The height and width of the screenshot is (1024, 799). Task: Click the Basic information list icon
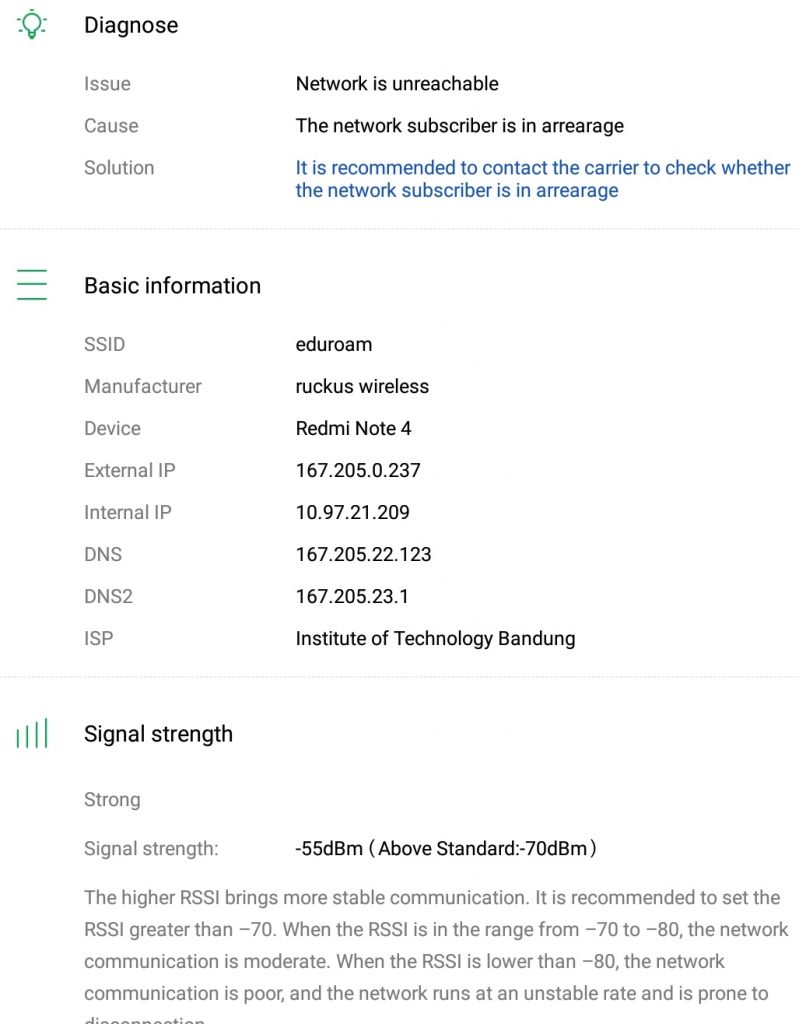point(32,285)
